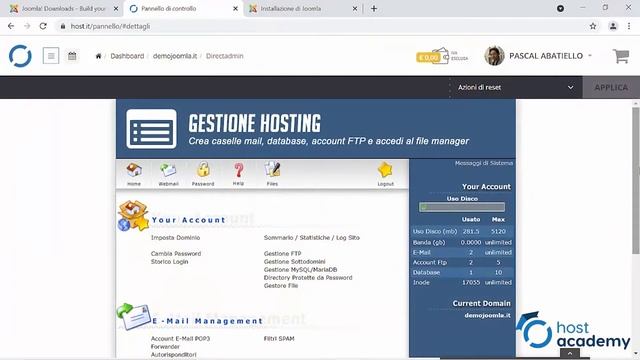
Task: Open Account E-Mail POP3 link
Action: click(180, 339)
